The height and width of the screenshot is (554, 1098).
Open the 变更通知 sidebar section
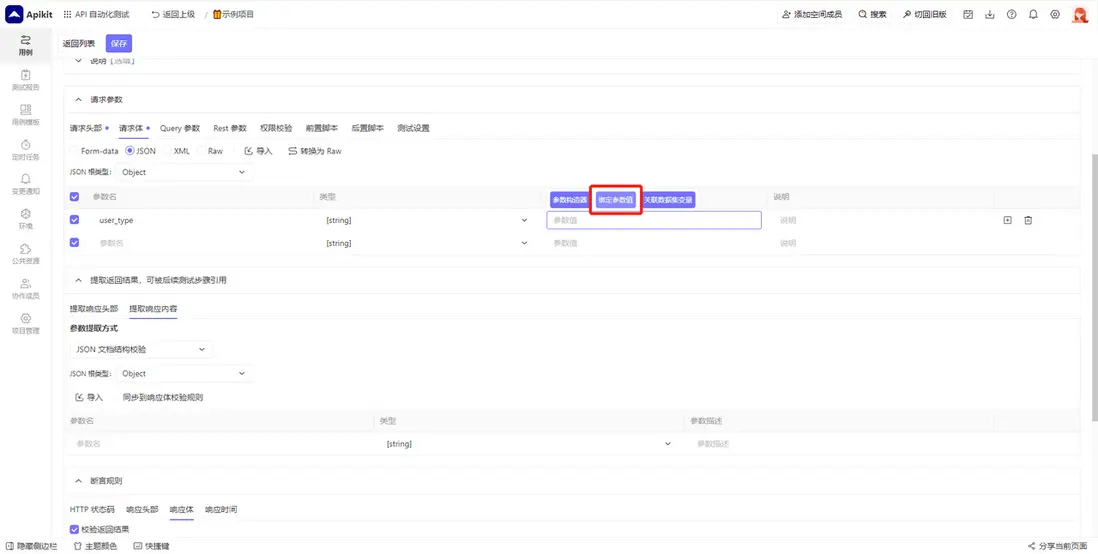[25, 184]
